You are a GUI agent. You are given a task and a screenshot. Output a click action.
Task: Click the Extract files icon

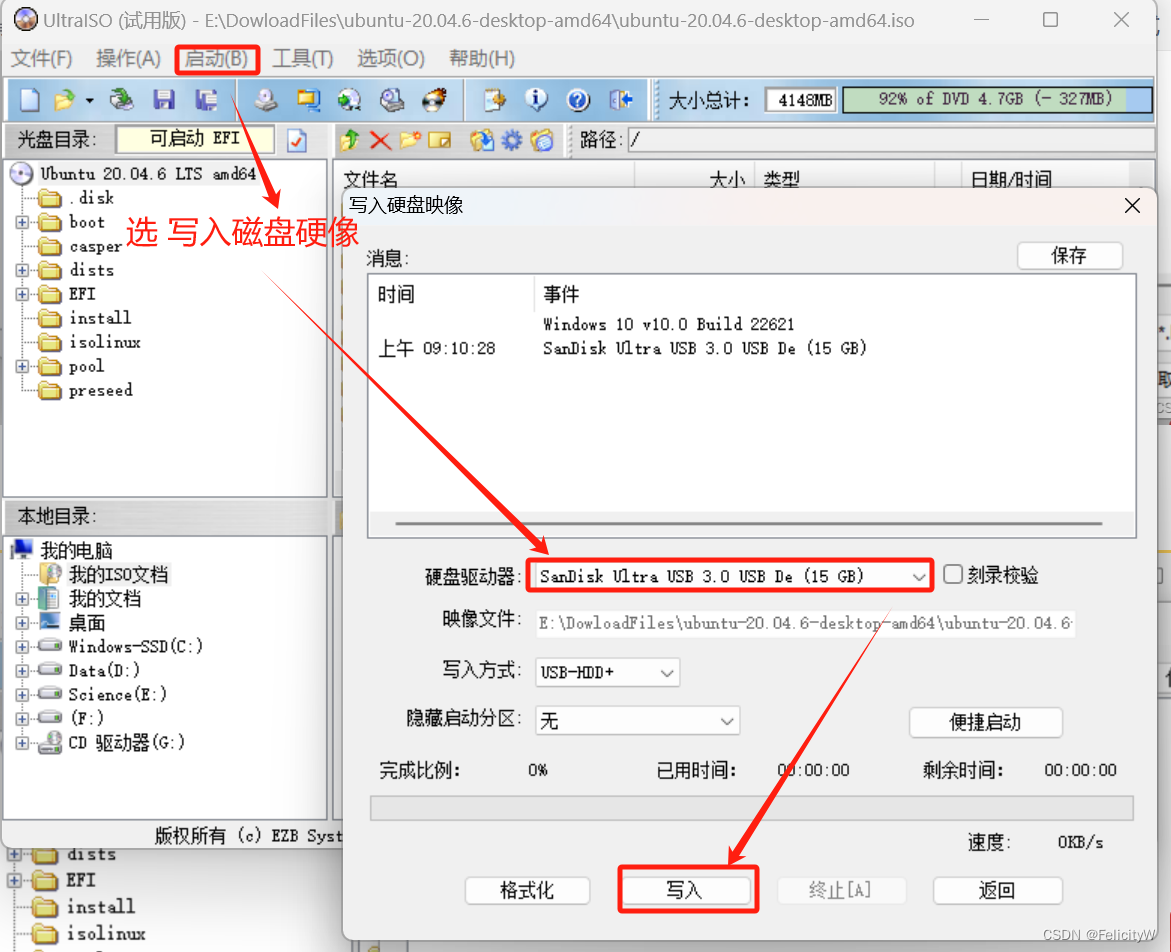tap(482, 140)
